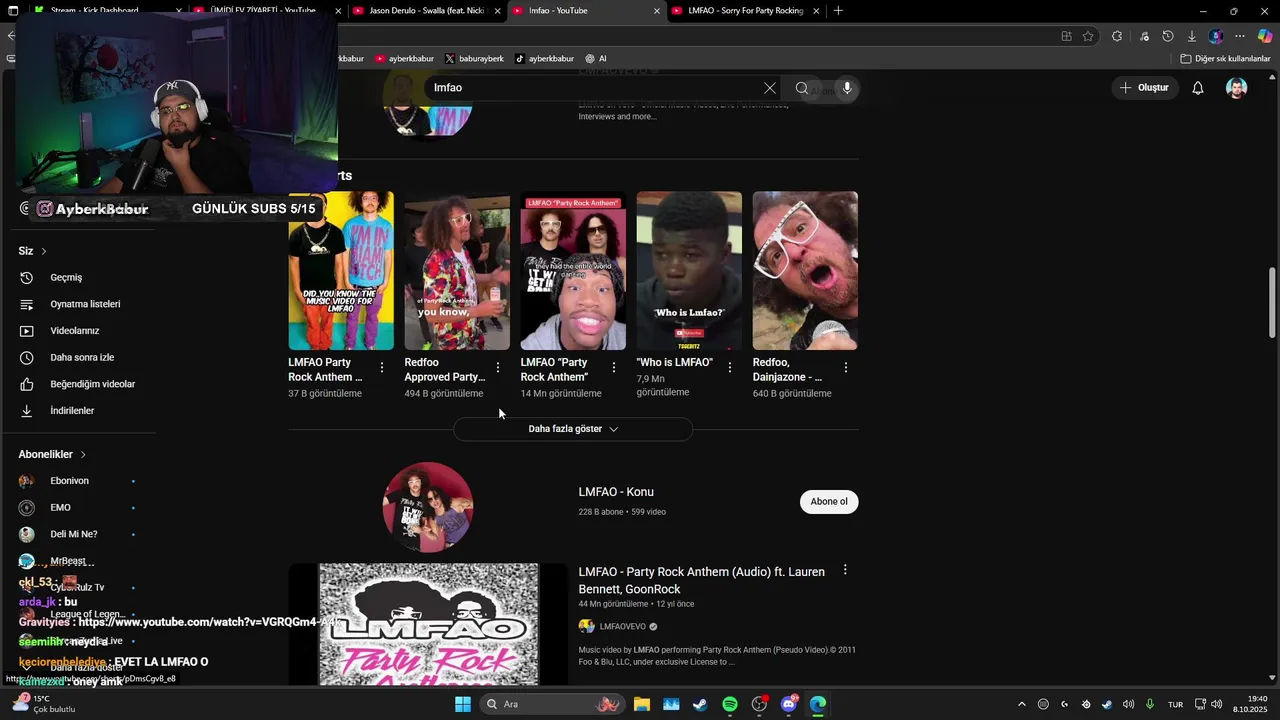1280x720 pixels.
Task: Open the baburayberk X bookmark
Action: click(474, 59)
